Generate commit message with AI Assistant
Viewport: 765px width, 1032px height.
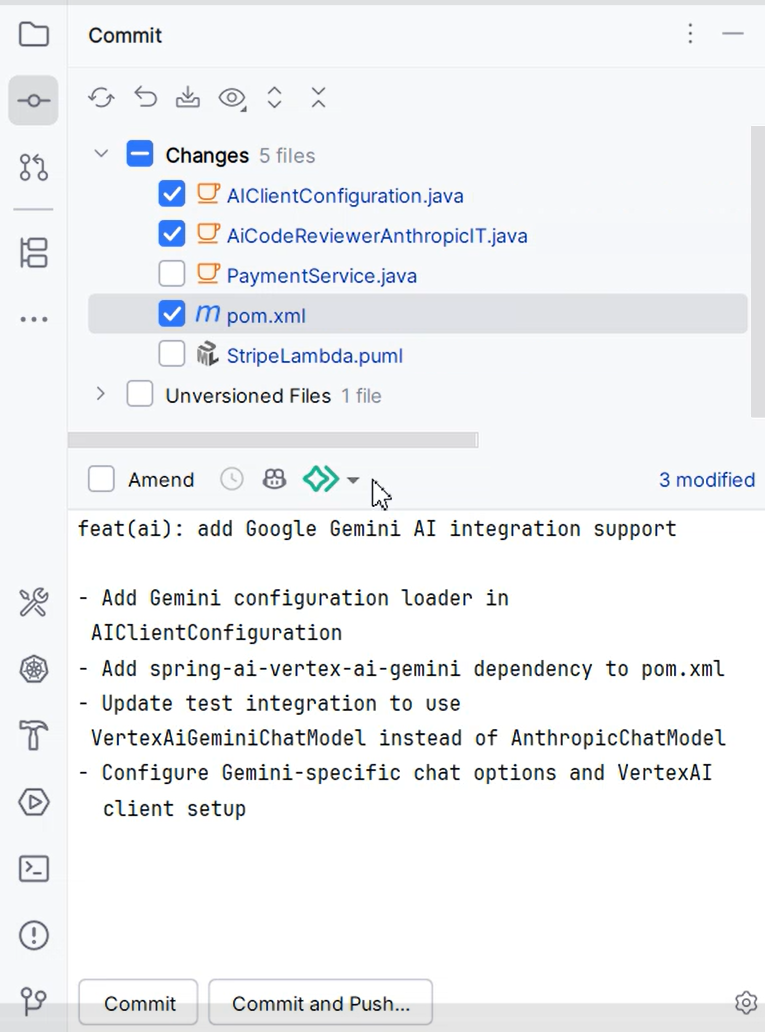tap(318, 479)
